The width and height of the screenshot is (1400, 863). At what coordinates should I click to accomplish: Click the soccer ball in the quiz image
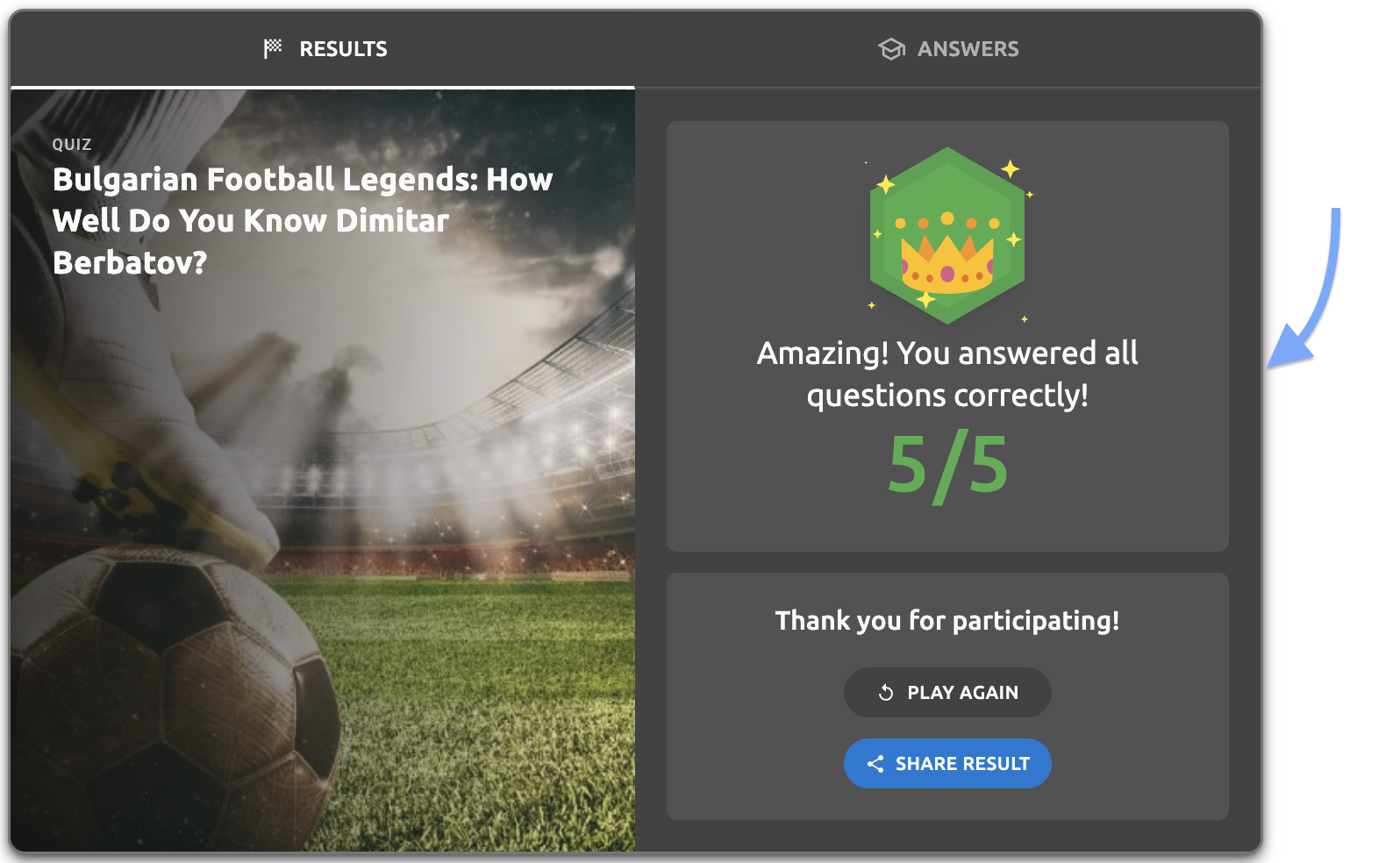167,693
